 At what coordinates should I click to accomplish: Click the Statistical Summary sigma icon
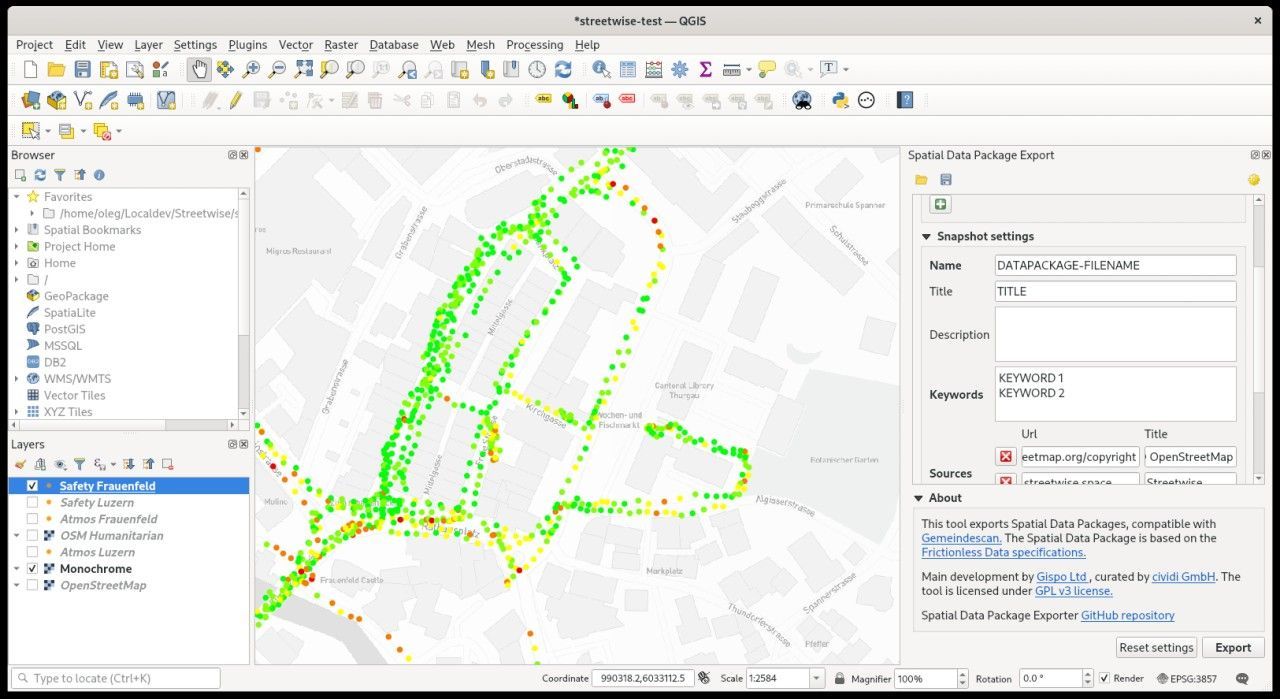705,69
